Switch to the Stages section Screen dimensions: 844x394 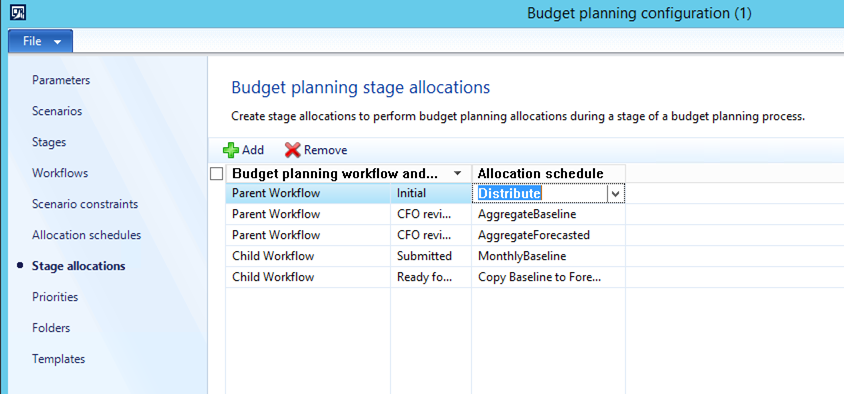(x=49, y=142)
